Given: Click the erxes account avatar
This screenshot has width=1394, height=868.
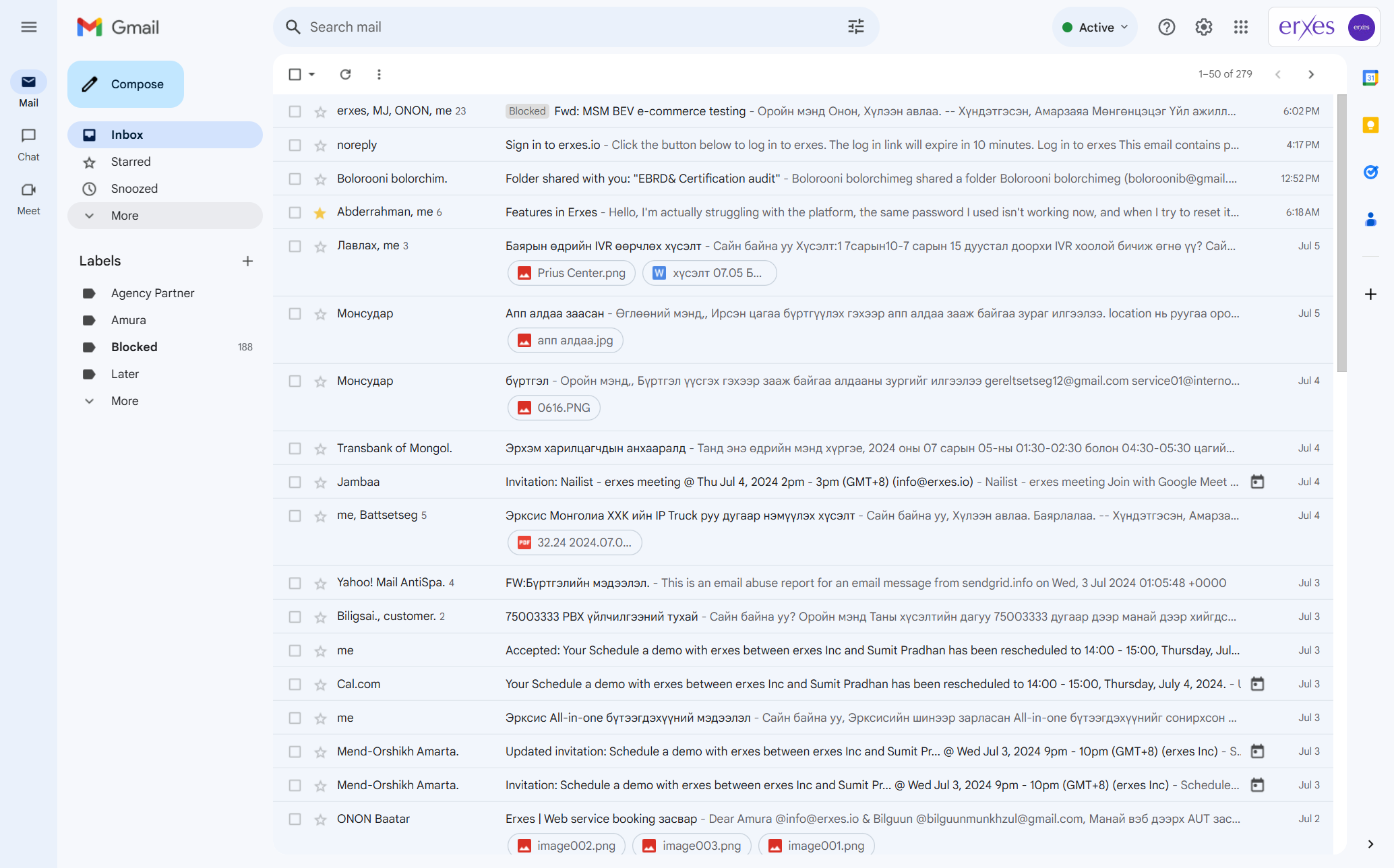Looking at the screenshot, I should (x=1361, y=27).
